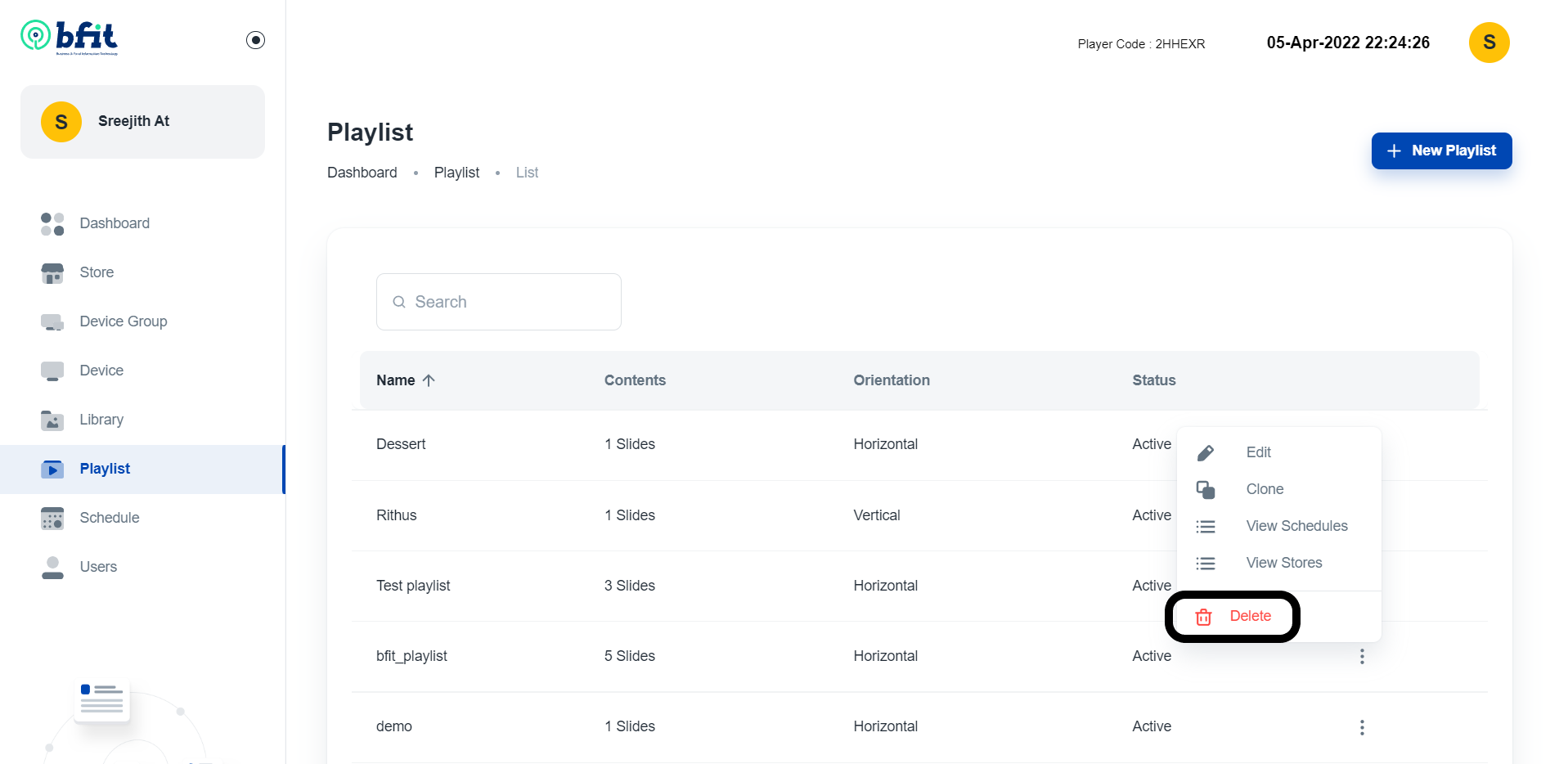This screenshot has height=764, width=1568.
Task: Open Schedule from sidebar
Action: (x=110, y=518)
